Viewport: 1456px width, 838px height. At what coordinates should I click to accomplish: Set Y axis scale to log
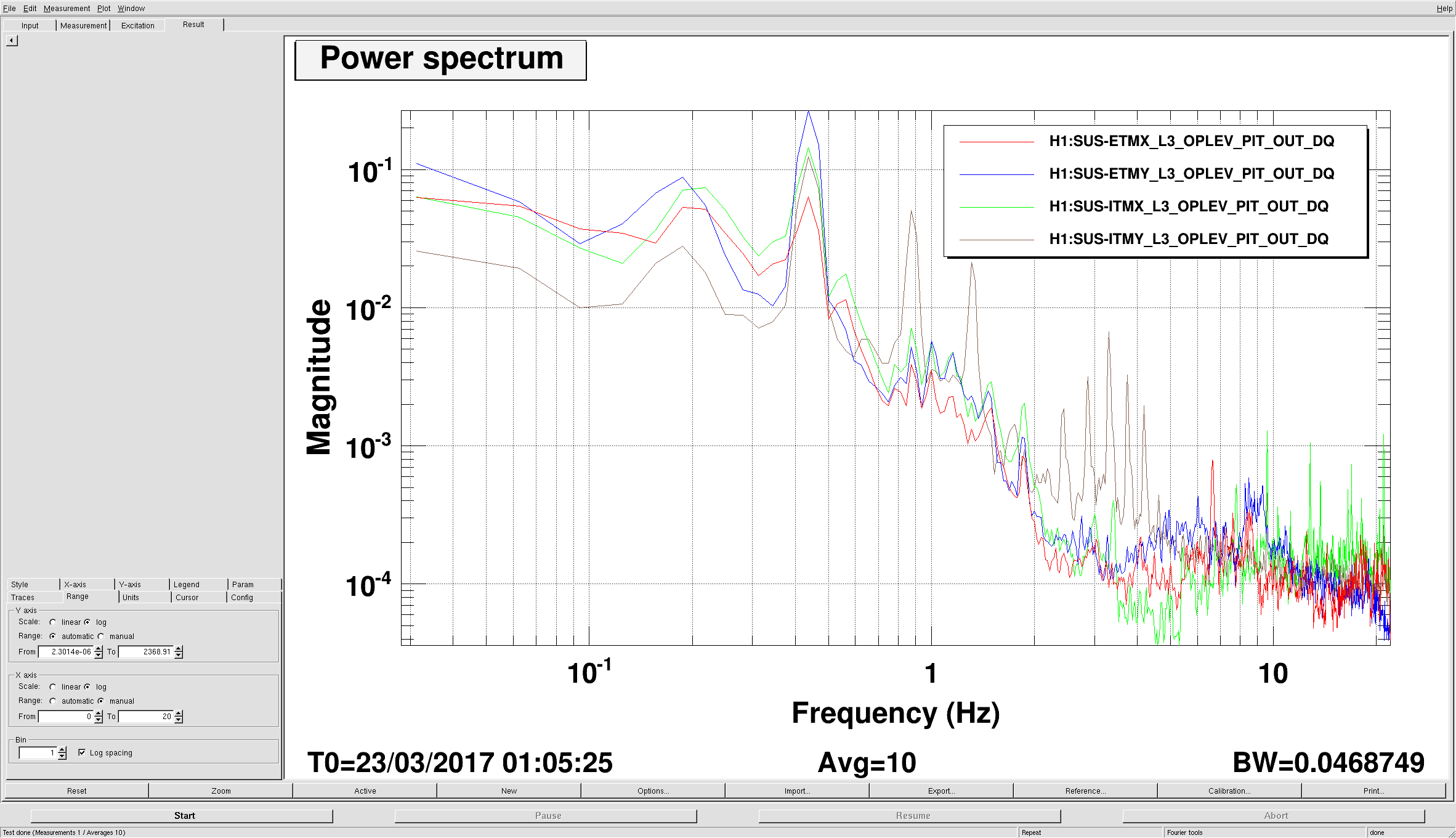(87, 622)
